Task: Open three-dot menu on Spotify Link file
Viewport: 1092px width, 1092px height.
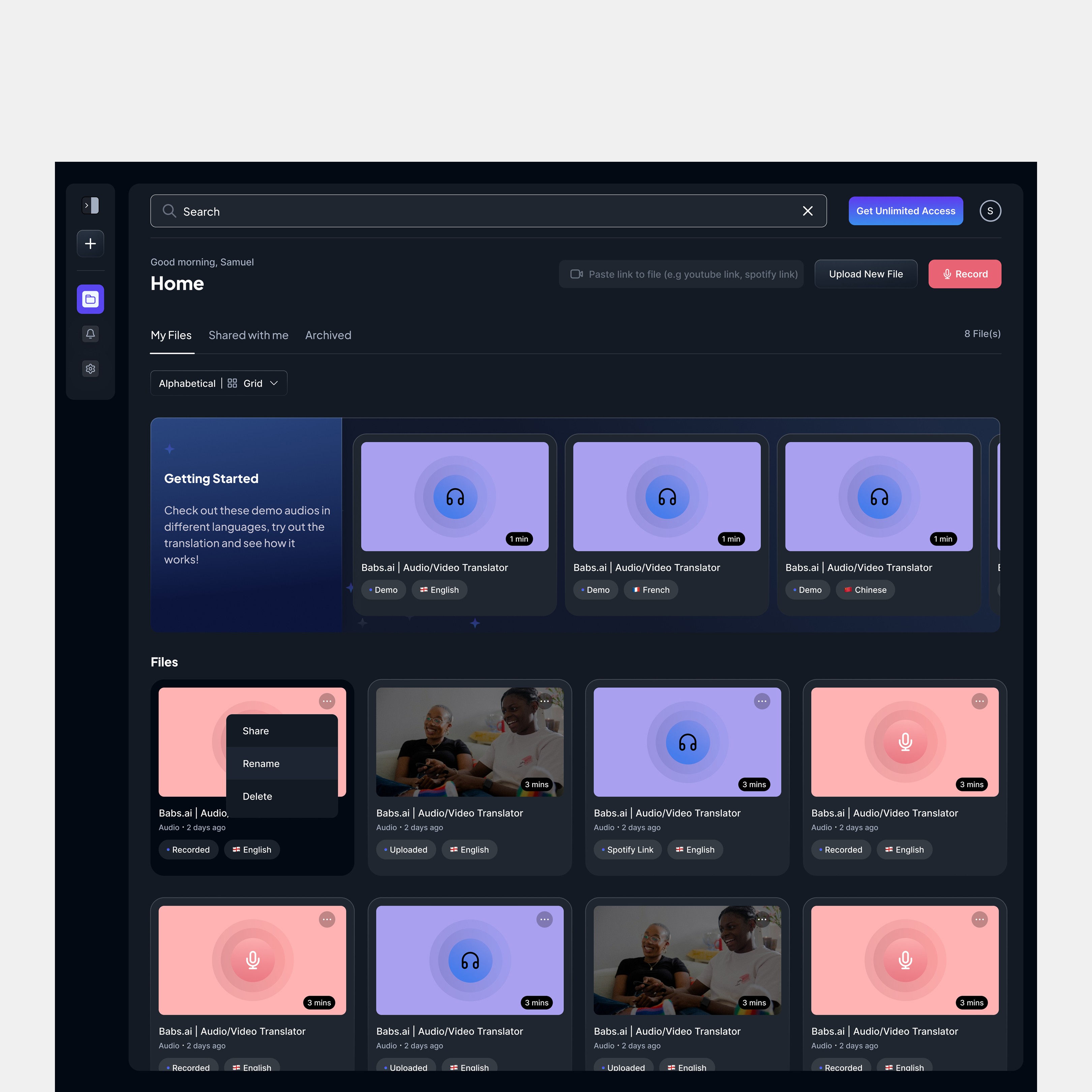Action: (x=762, y=701)
